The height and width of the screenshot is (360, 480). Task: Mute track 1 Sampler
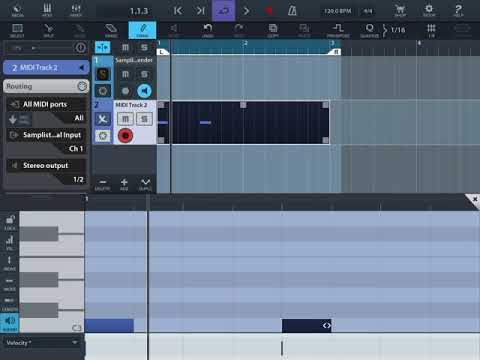point(125,74)
